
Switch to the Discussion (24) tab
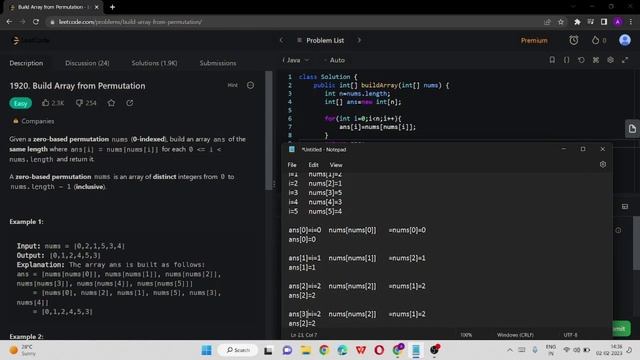tap(87, 63)
